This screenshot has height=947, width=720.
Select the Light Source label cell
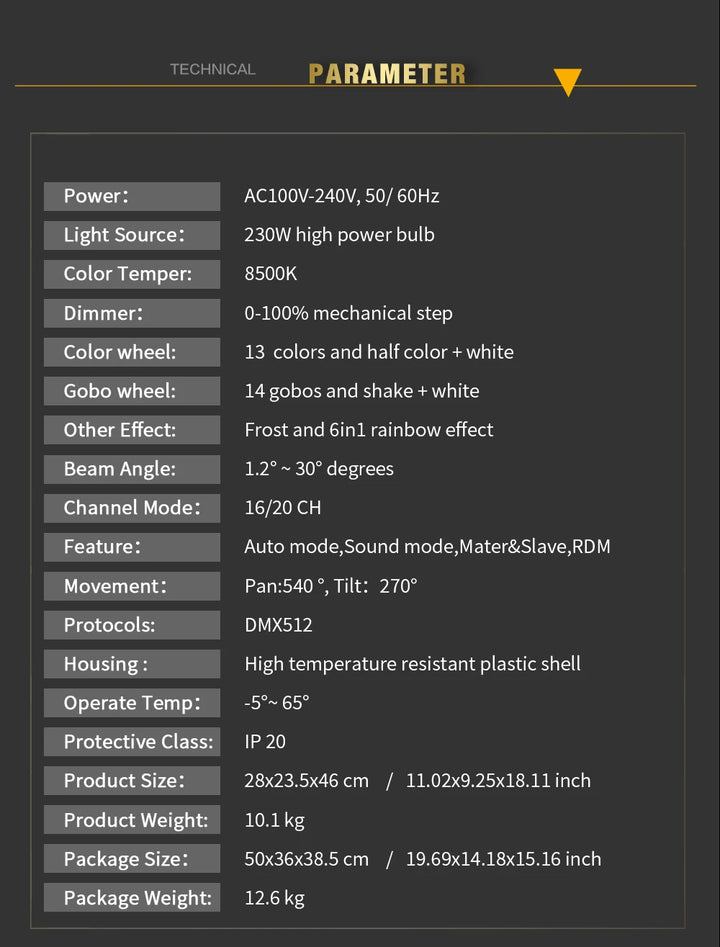point(132,235)
